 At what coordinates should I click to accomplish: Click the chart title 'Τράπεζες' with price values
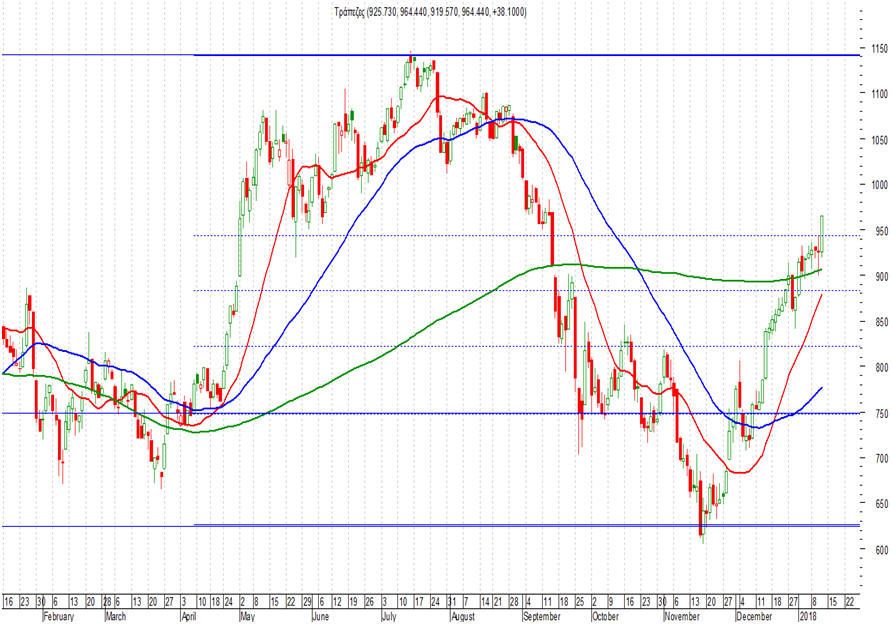tap(431, 12)
